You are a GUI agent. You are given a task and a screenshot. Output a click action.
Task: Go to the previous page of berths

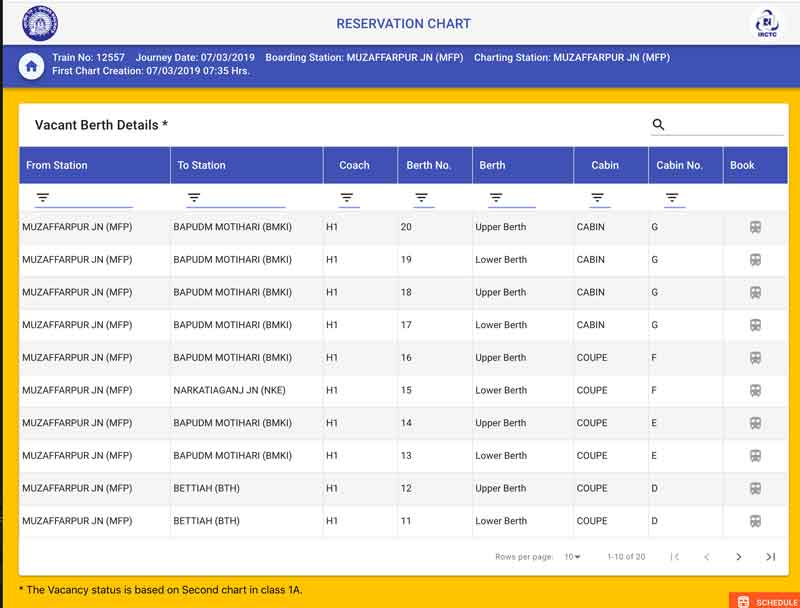click(707, 556)
